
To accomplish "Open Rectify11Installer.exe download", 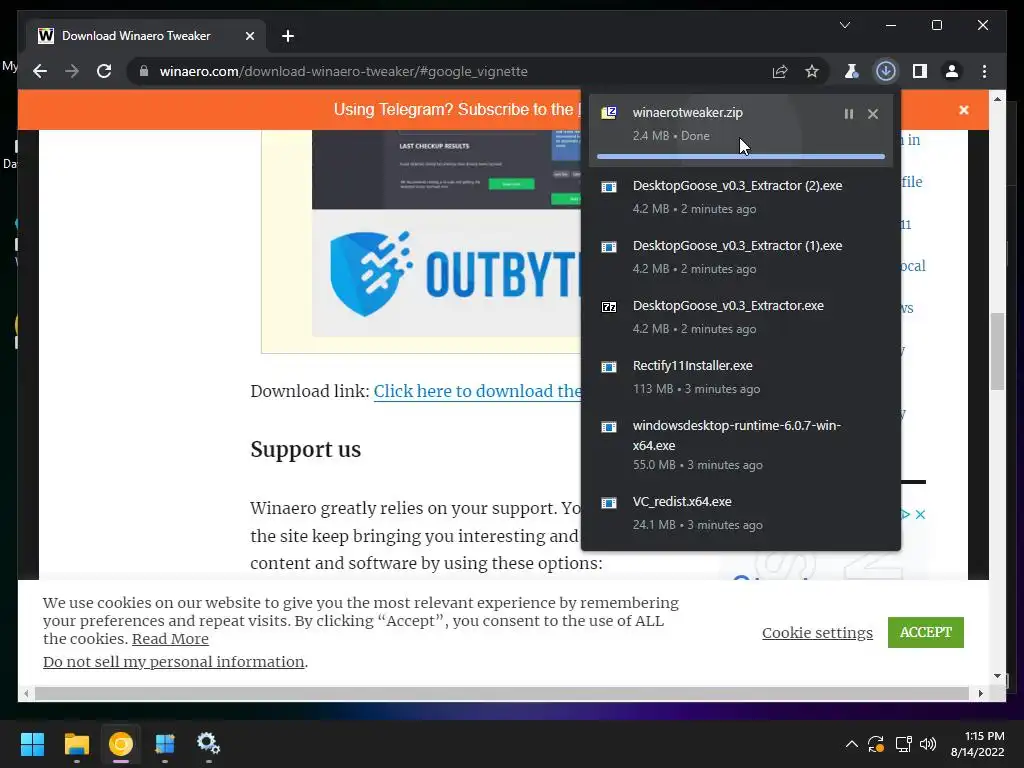I will pyautogui.click(x=741, y=377).
